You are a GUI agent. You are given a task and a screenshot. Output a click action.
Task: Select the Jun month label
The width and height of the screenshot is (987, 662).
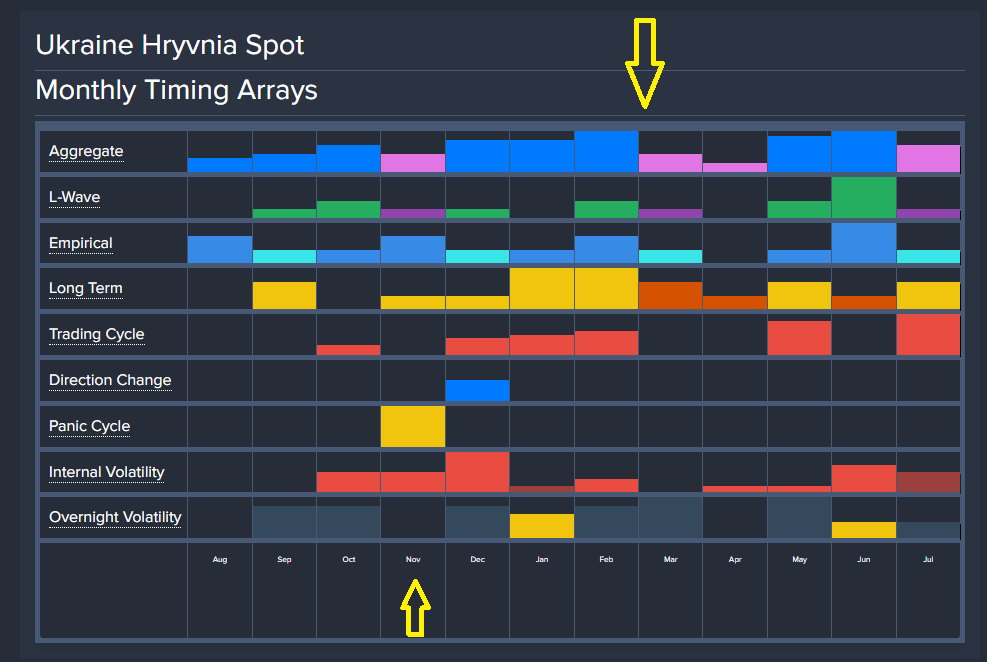click(864, 559)
